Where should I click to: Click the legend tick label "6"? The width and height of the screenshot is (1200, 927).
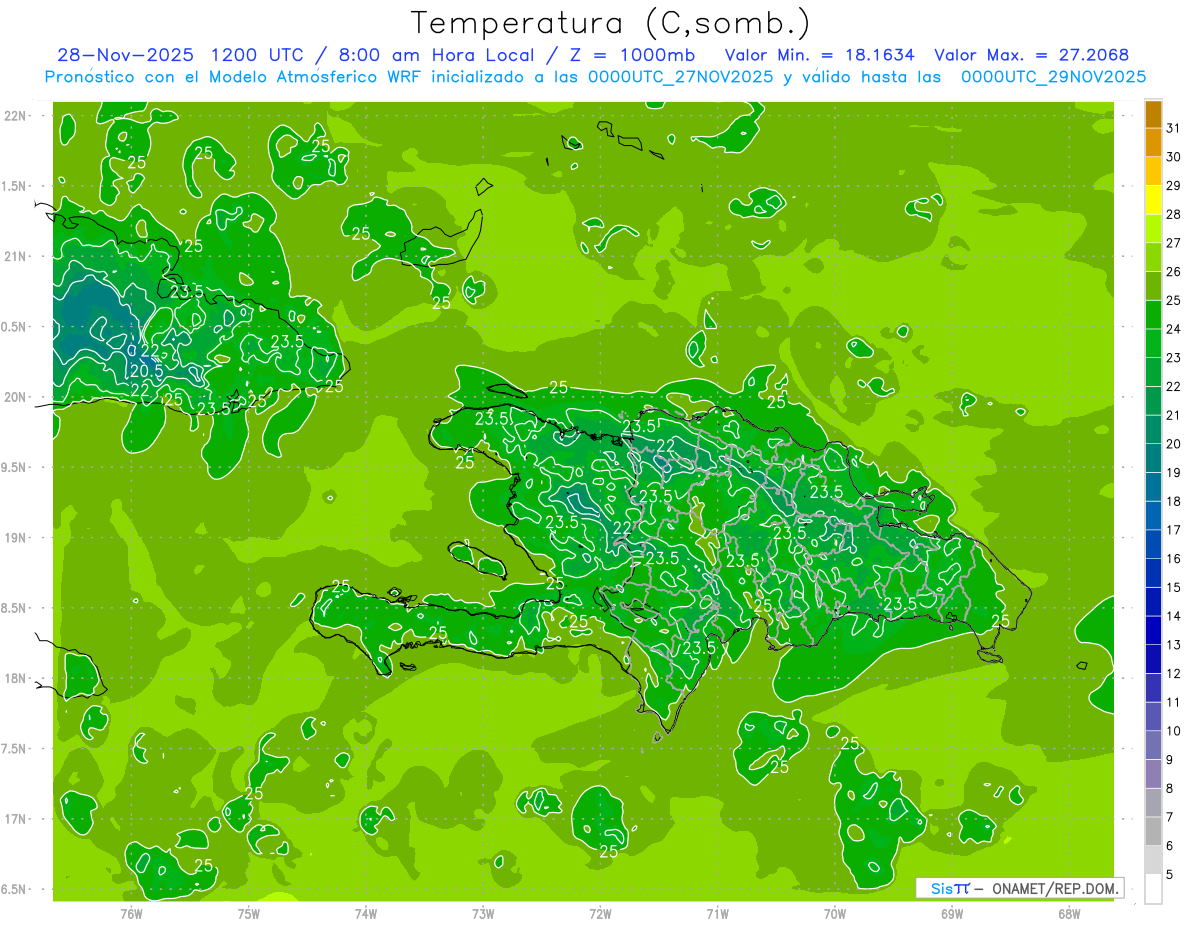coord(1169,846)
